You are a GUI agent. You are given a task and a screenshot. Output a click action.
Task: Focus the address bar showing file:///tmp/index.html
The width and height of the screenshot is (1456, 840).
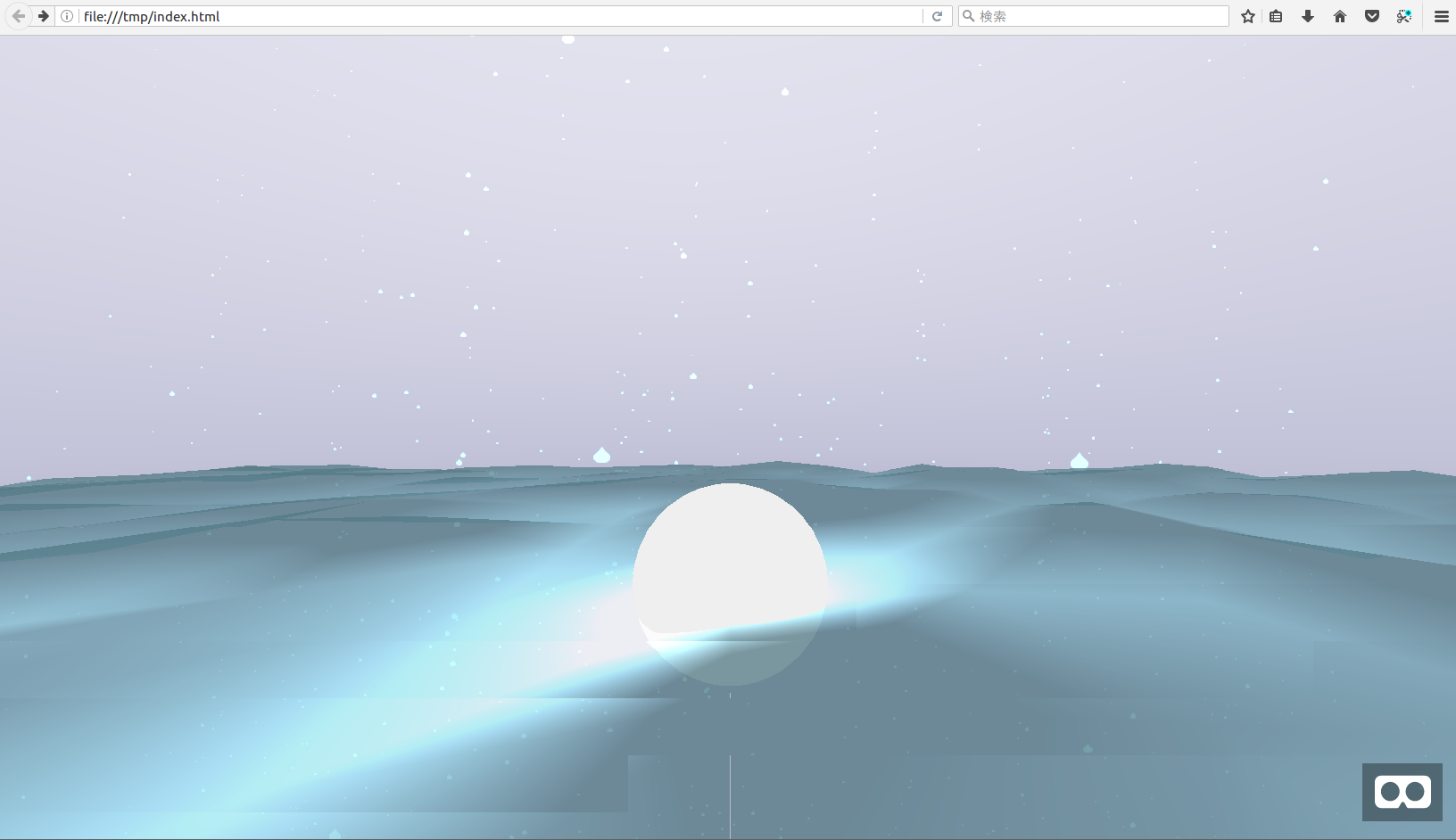[x=500, y=16]
